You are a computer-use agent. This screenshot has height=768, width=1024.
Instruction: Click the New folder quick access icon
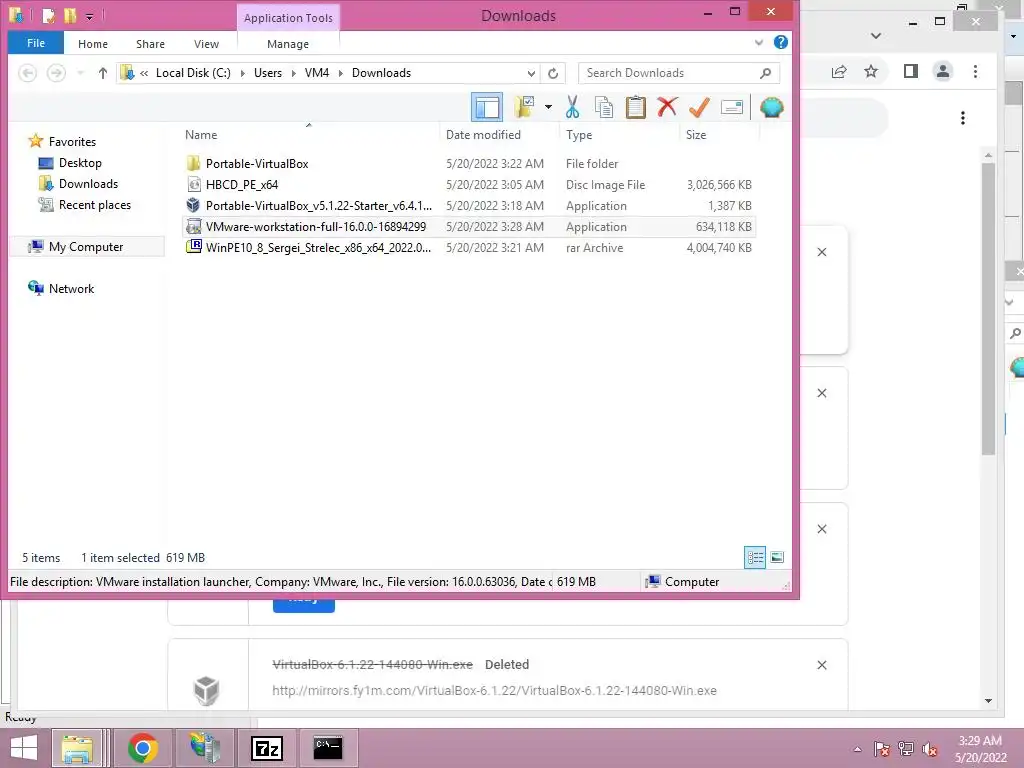pos(69,15)
